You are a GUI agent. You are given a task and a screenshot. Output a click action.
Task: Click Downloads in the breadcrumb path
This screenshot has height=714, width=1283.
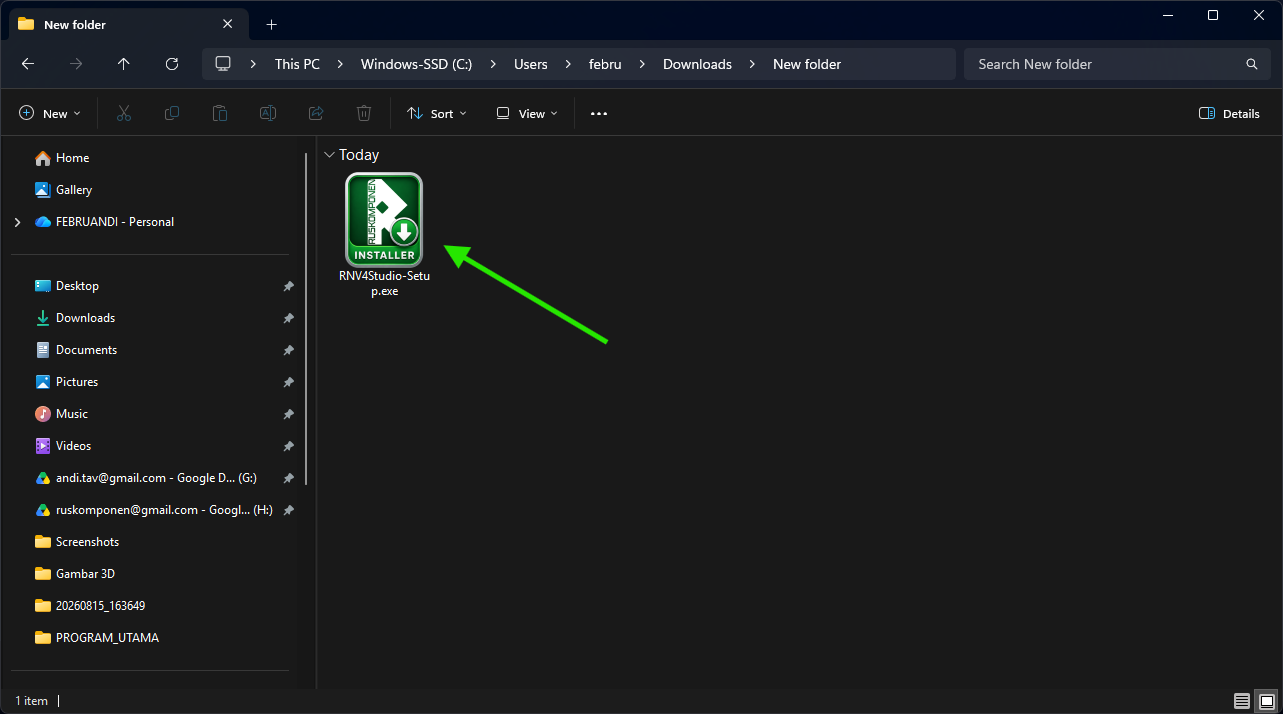(697, 64)
